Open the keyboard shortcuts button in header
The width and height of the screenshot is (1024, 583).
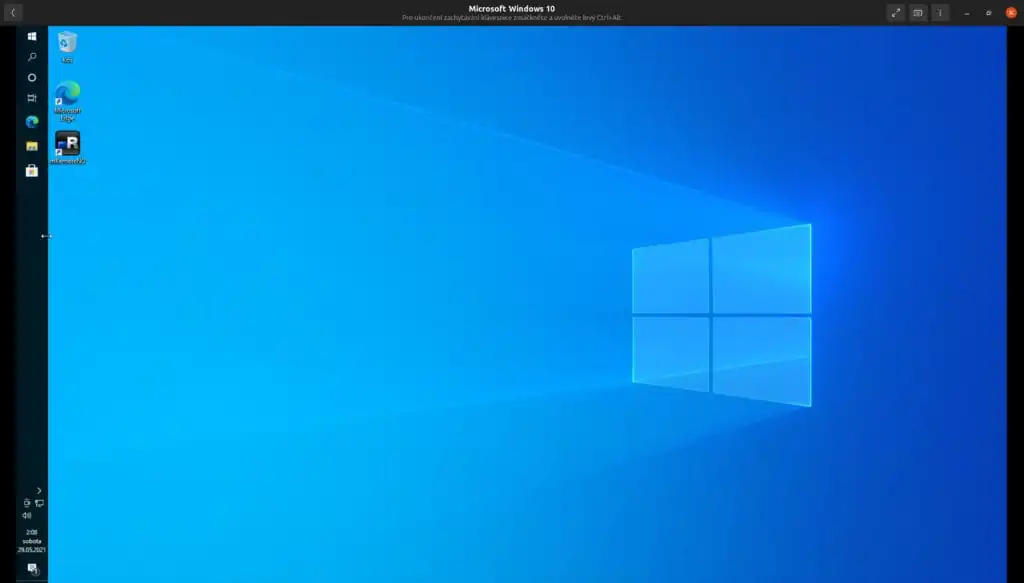918,12
